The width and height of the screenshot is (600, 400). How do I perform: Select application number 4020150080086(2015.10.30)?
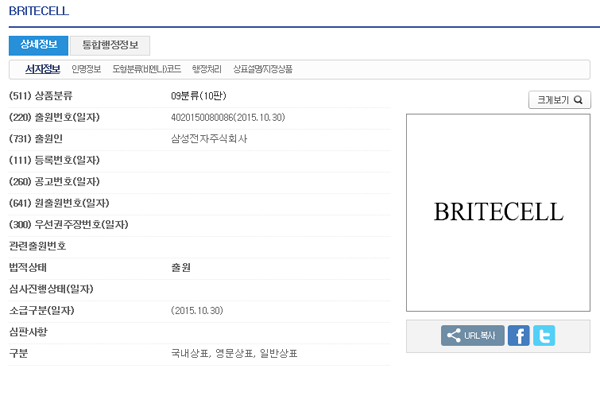228,117
